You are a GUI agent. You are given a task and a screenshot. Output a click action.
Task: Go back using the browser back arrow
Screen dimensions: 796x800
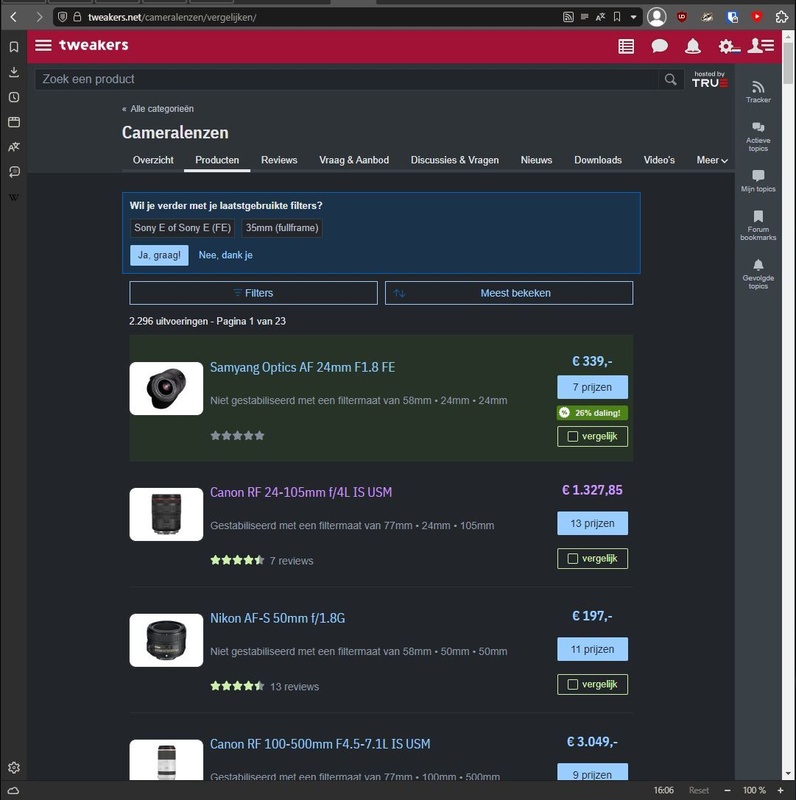tap(14, 17)
